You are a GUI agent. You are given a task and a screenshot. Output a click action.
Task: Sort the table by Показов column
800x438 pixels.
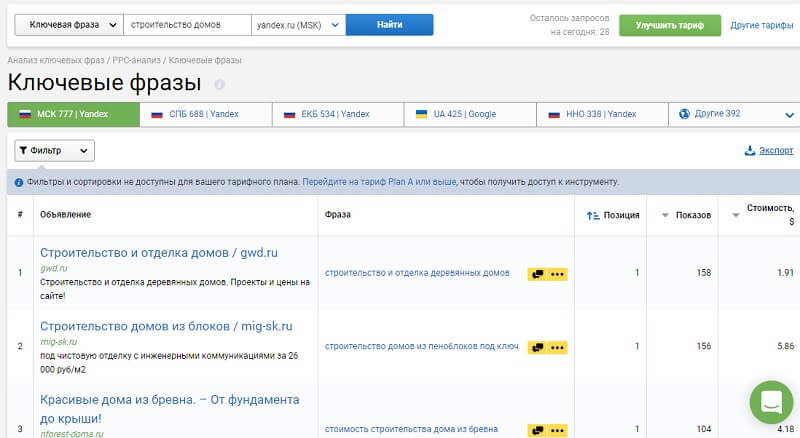[685, 215]
